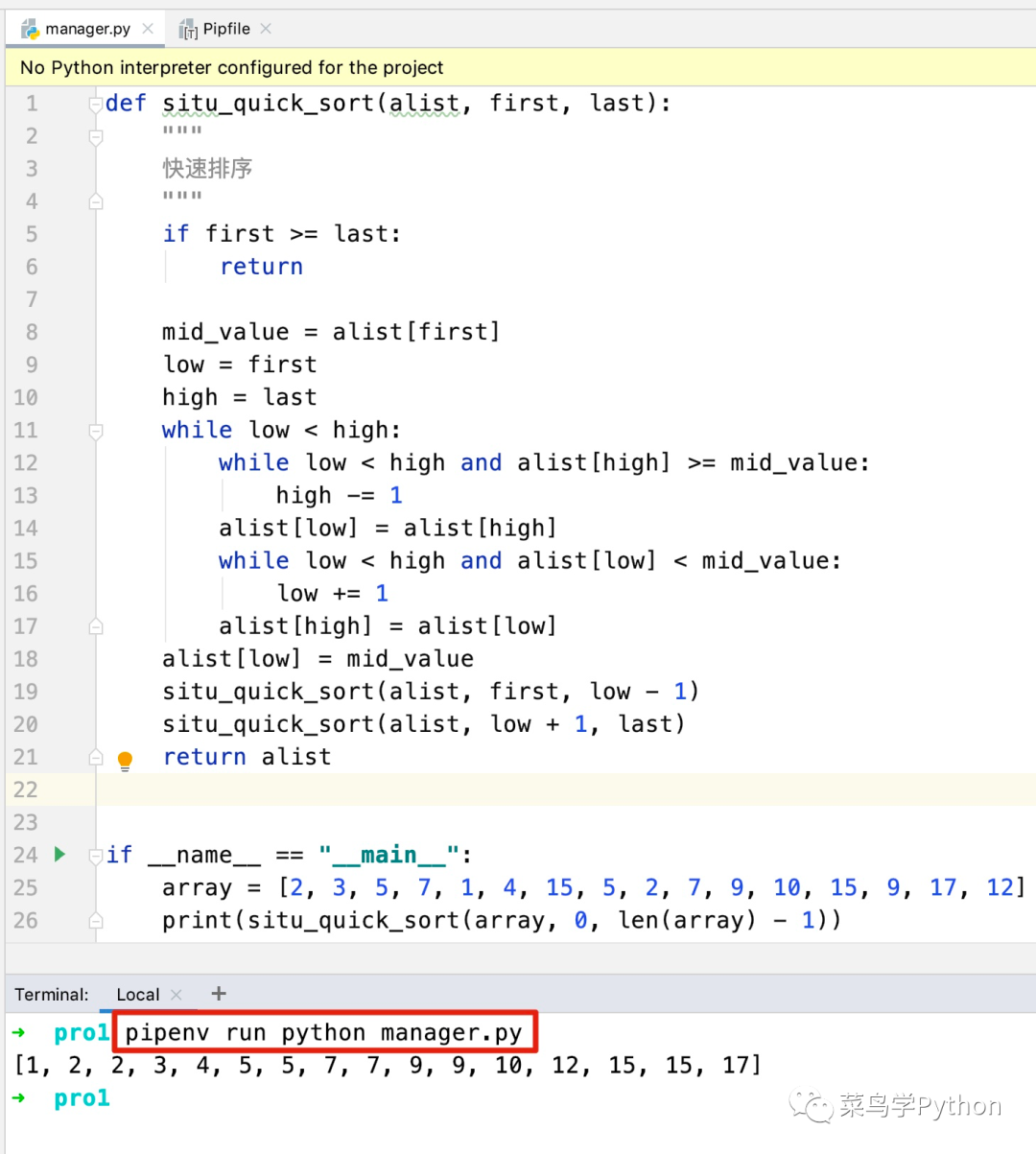
Task: Collapse the outer while loop at line 11
Action: [96, 431]
